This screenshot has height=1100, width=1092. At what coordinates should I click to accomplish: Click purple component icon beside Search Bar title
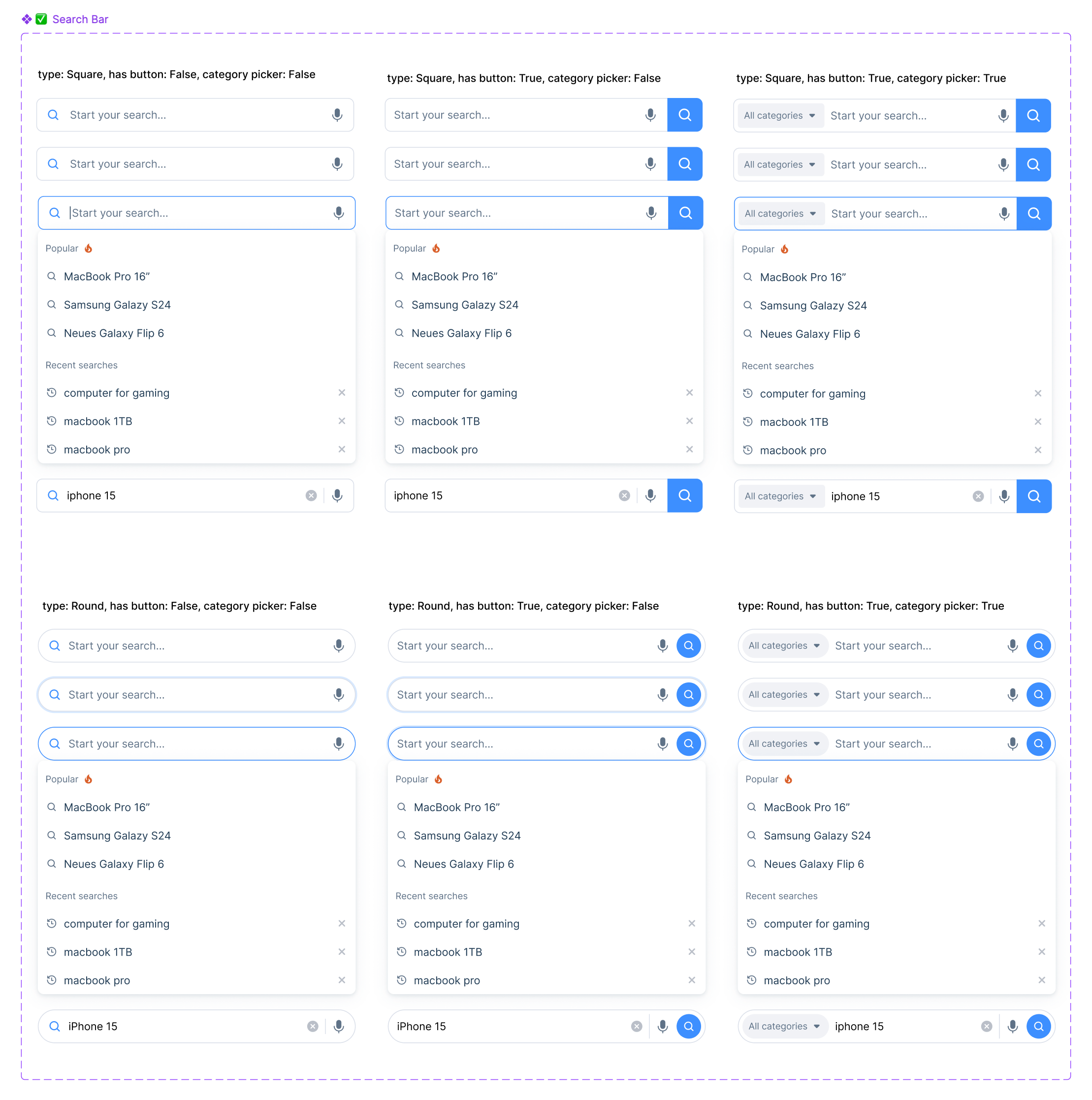(26, 19)
